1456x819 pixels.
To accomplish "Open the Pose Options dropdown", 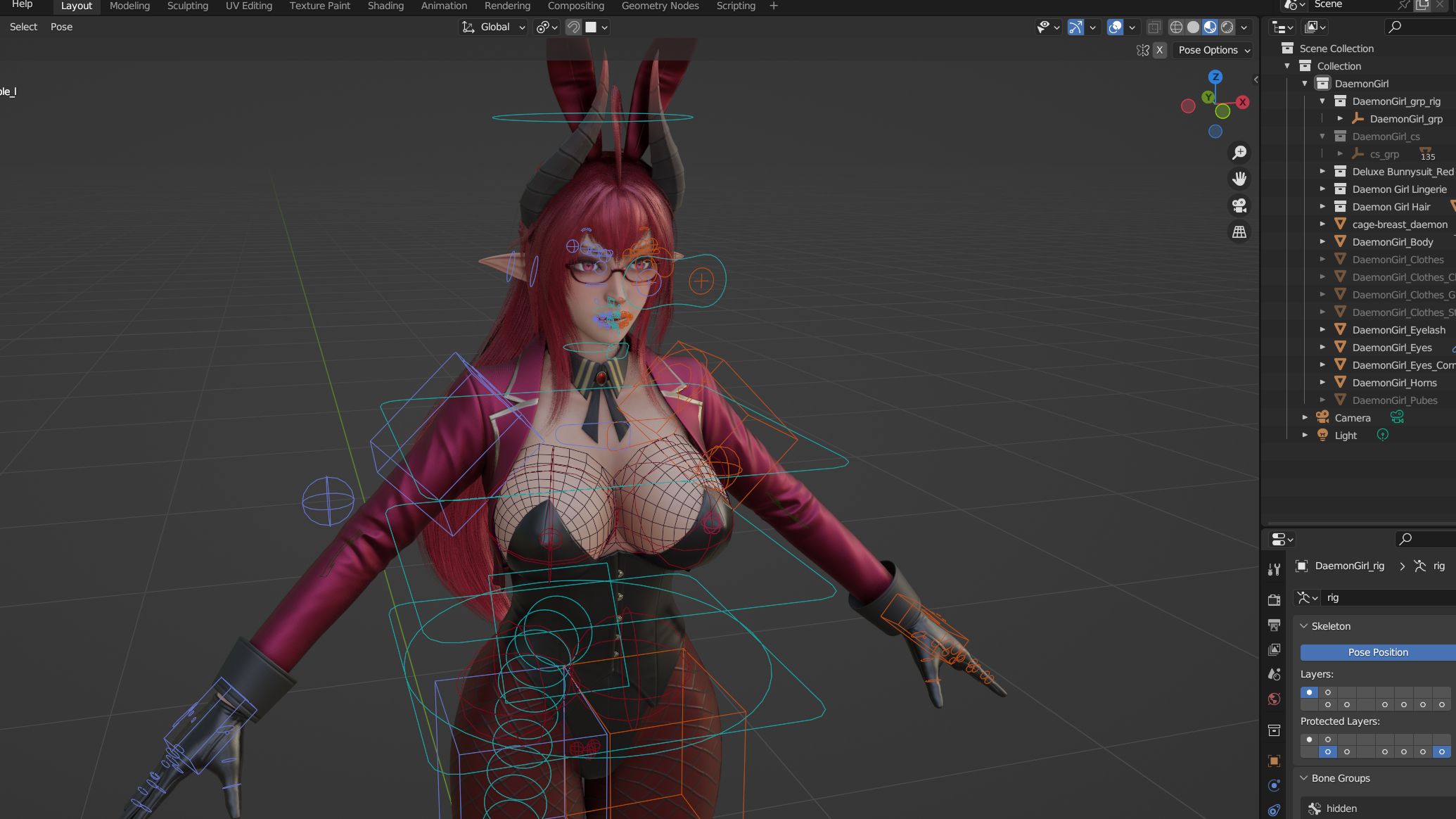I will point(1213,50).
